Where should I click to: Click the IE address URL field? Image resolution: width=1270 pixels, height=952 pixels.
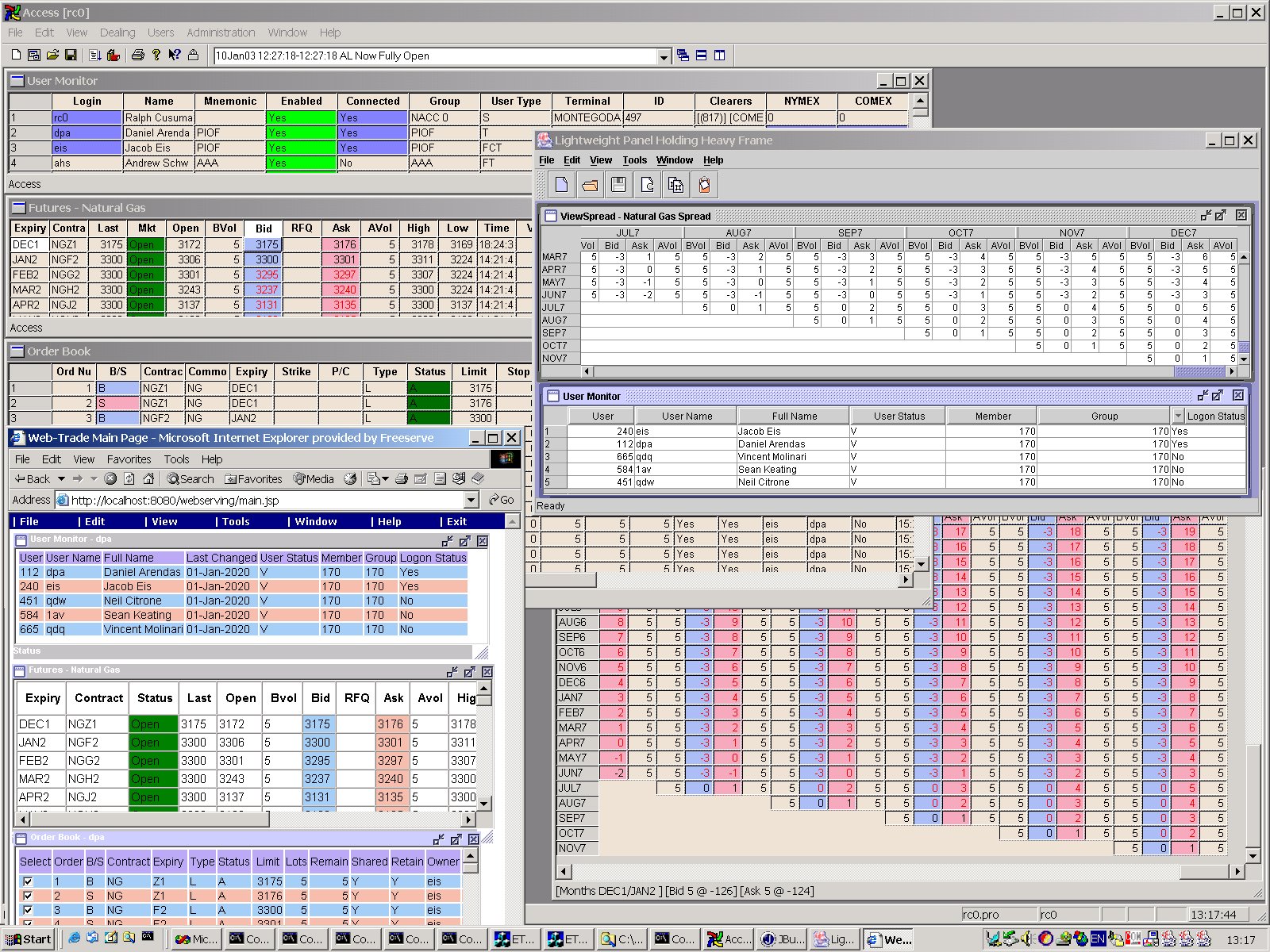tap(262, 501)
